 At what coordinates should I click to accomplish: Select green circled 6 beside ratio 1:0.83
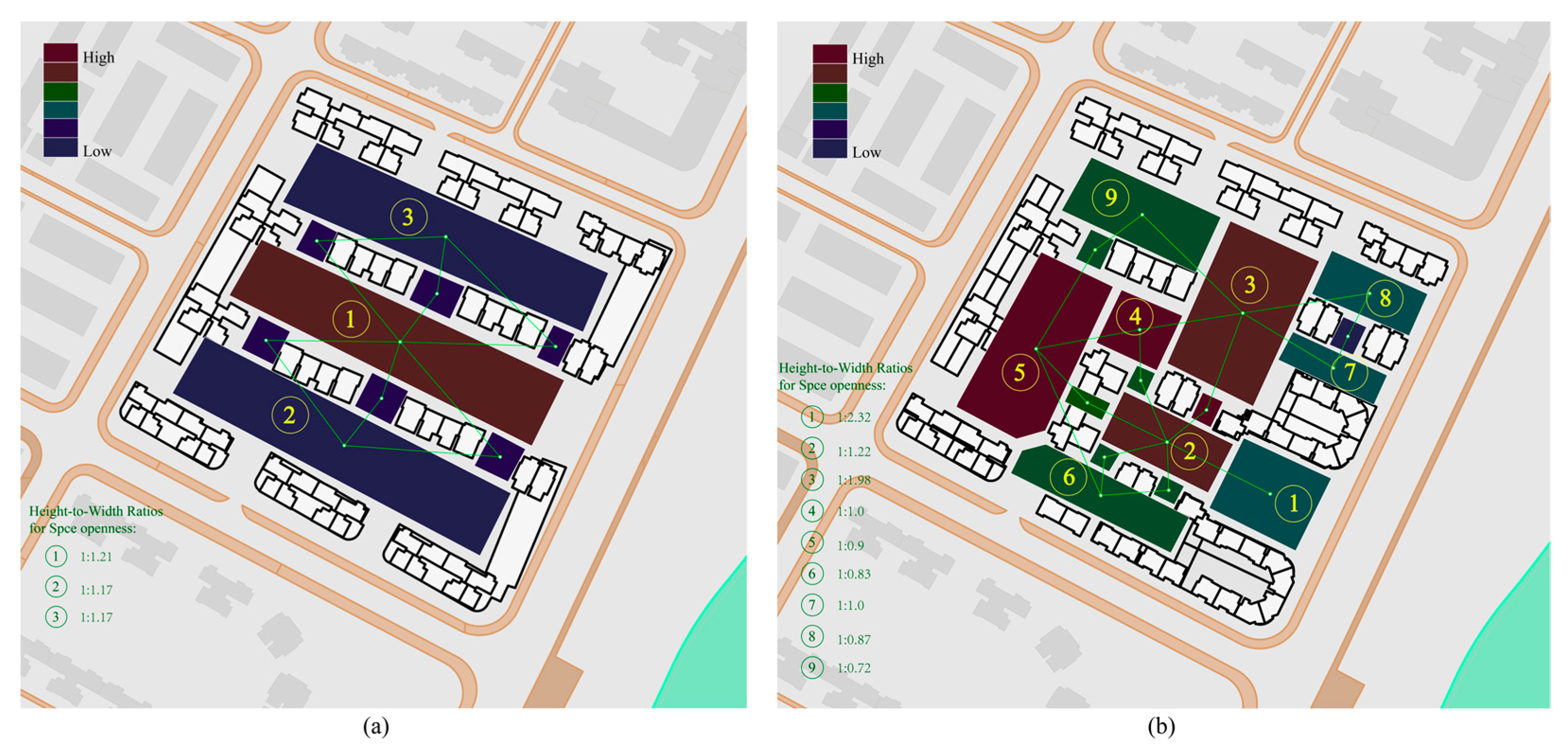coord(812,573)
